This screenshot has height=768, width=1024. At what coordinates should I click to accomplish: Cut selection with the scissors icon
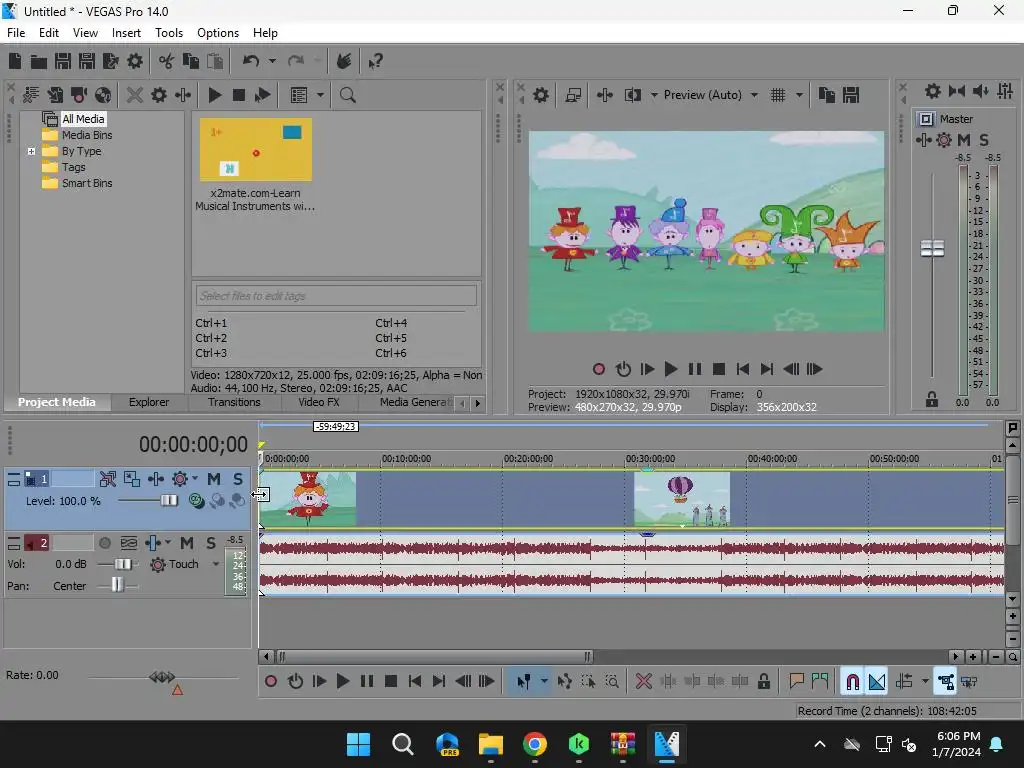[x=167, y=61]
